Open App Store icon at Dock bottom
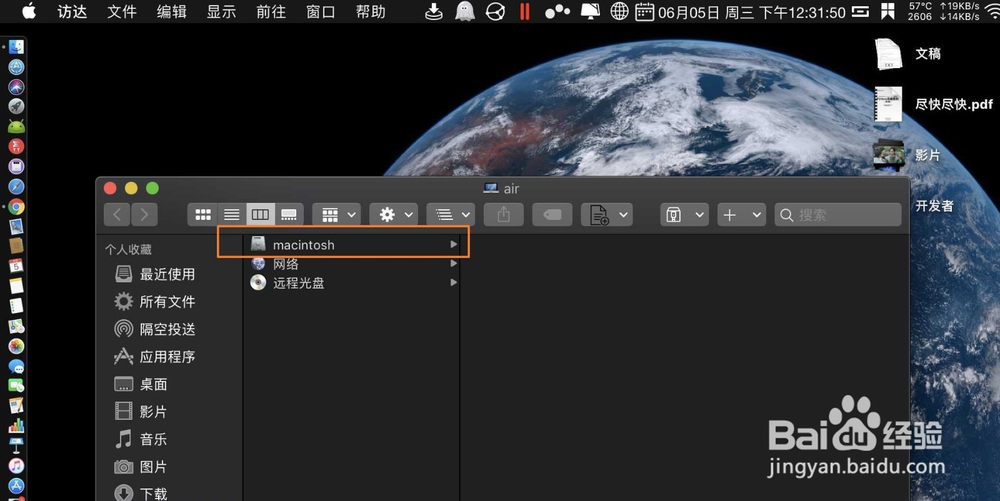 pos(16,486)
